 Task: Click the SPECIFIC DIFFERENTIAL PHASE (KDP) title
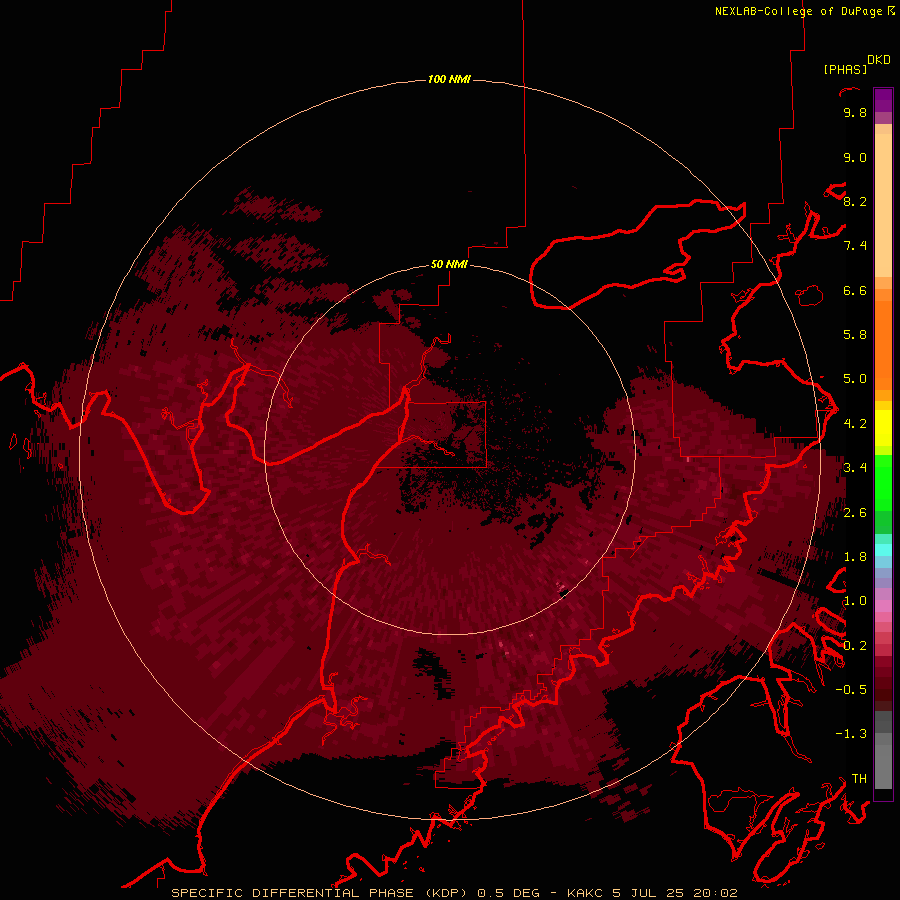tap(321, 893)
